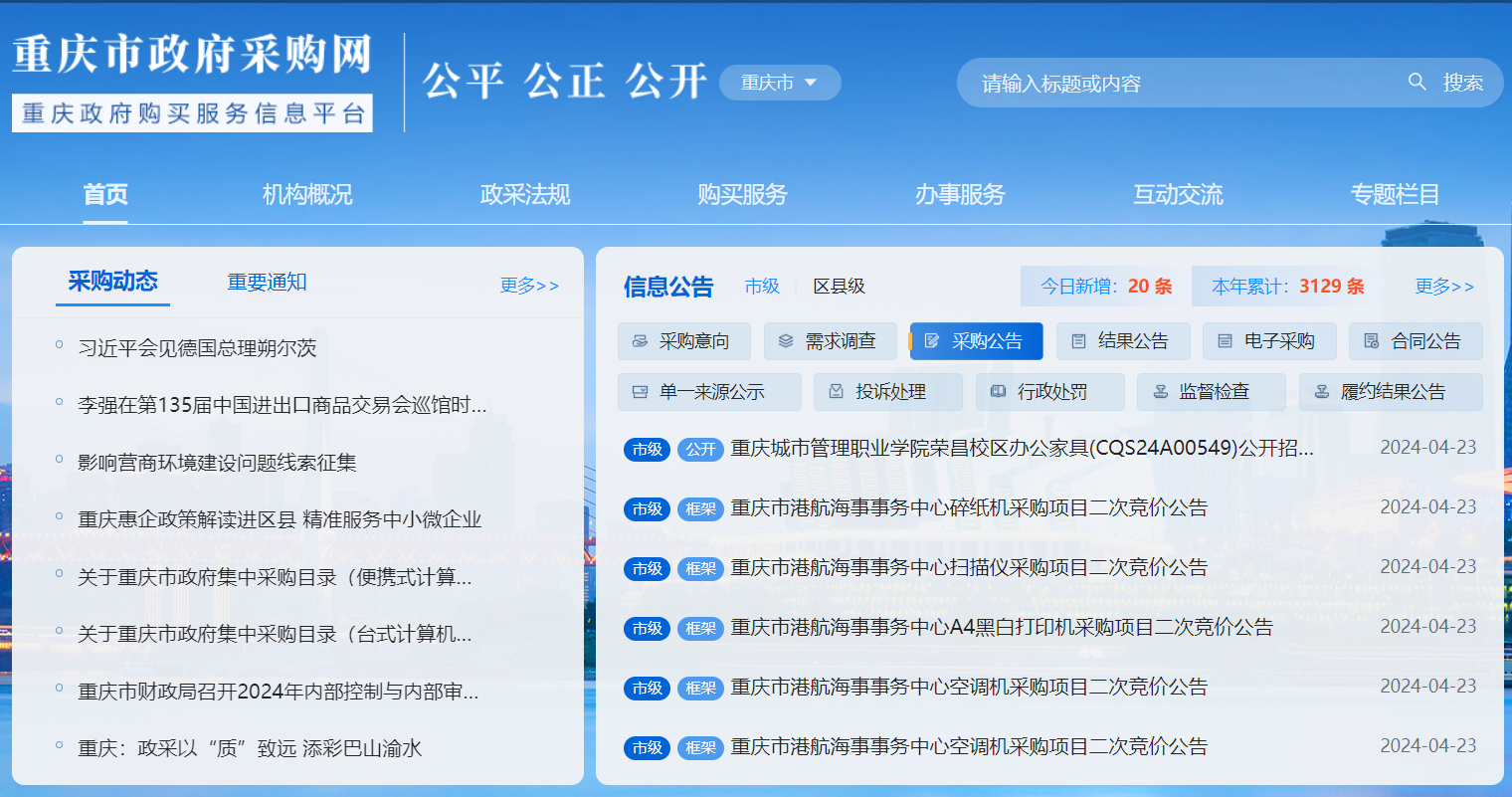Open news about 台式计算机 procurement catalog
The image size is (1512, 797).
pyautogui.click(x=275, y=634)
